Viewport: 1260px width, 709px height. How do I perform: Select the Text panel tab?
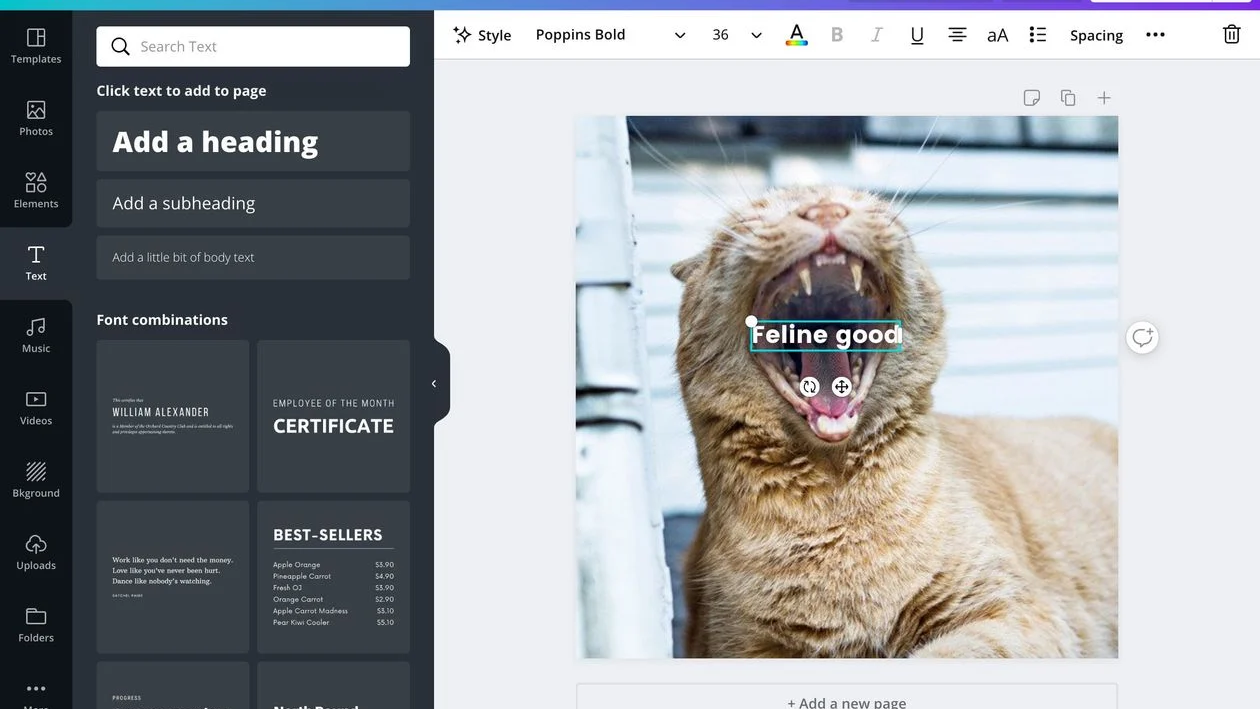coord(36,263)
